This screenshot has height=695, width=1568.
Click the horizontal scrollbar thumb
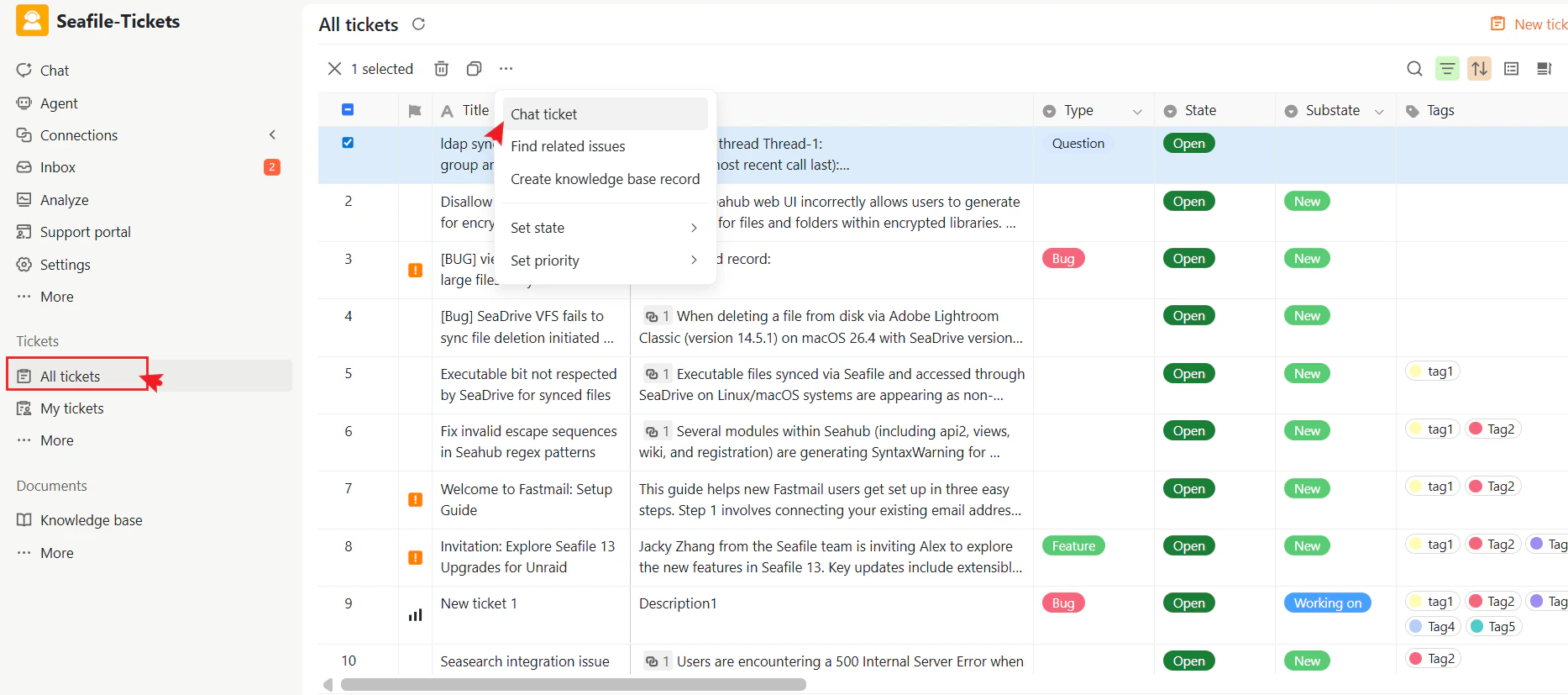pos(573,685)
